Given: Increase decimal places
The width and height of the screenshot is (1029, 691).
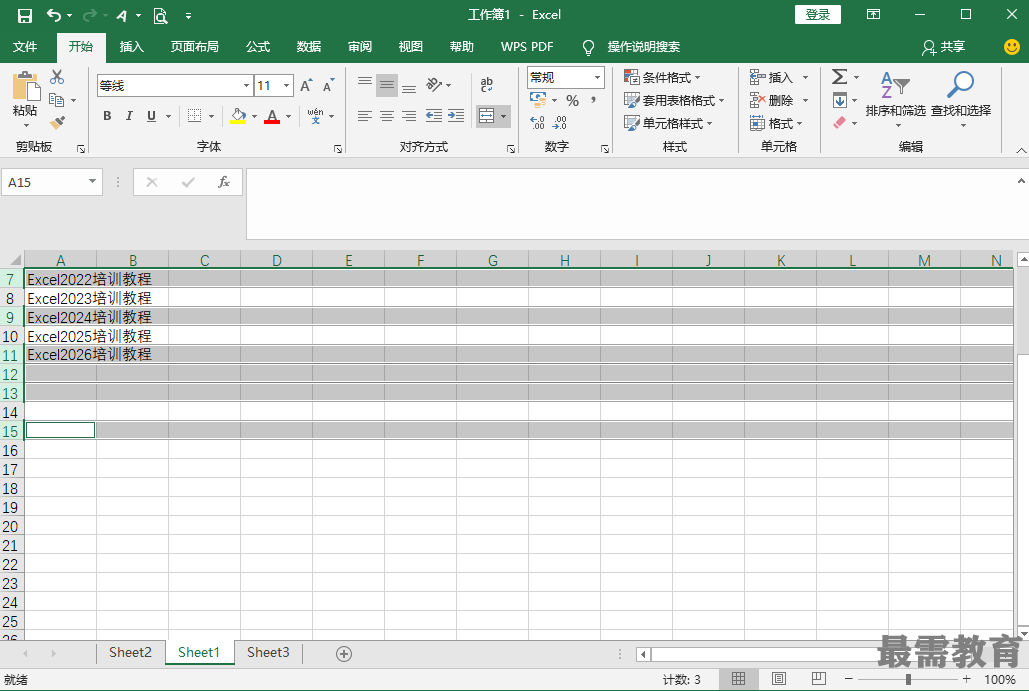Looking at the screenshot, I should click(x=537, y=123).
